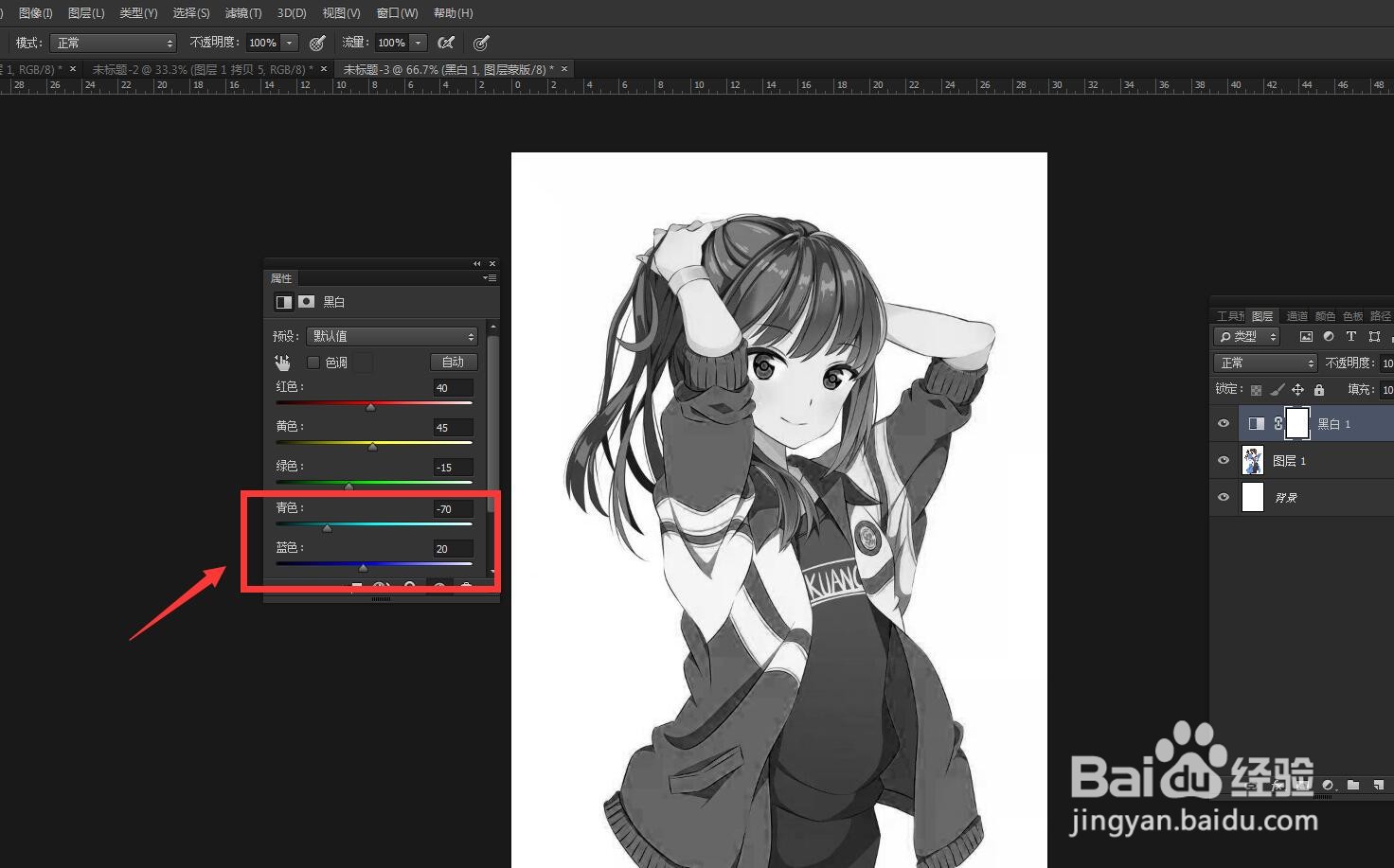
Task: Enable the 色调 tint checkbox
Action: click(313, 363)
